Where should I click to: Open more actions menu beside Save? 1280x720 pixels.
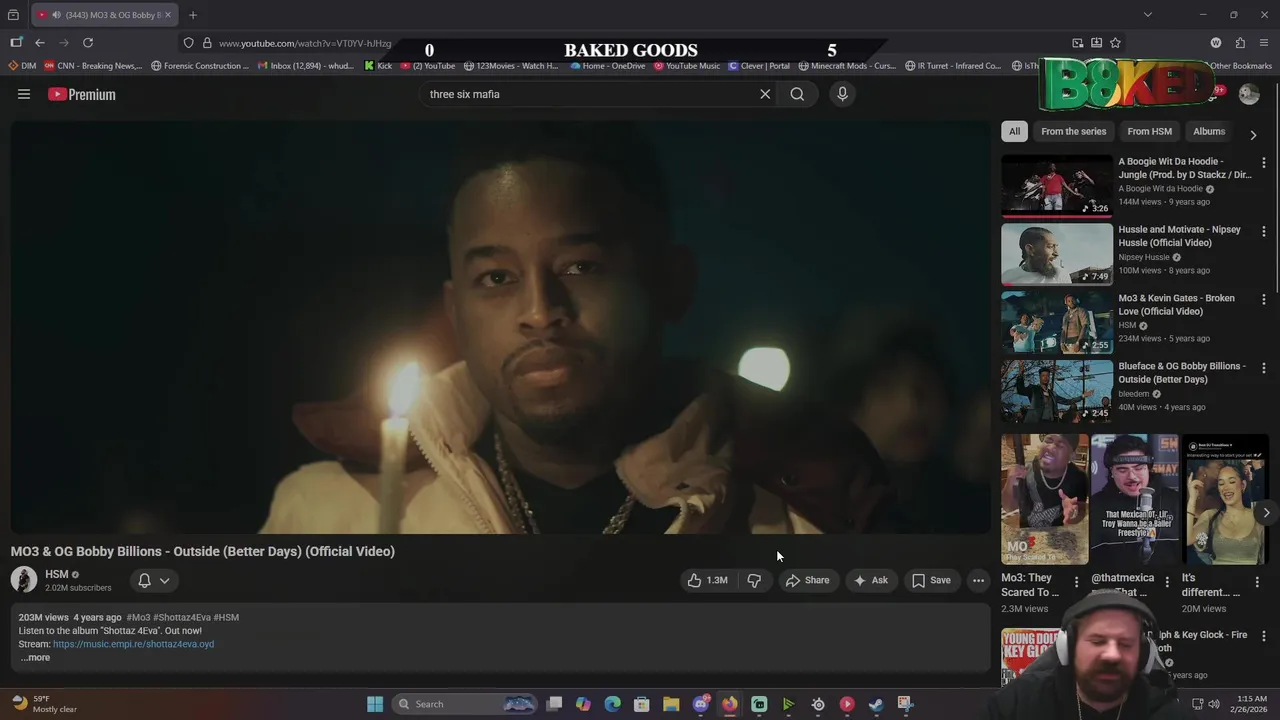click(978, 580)
